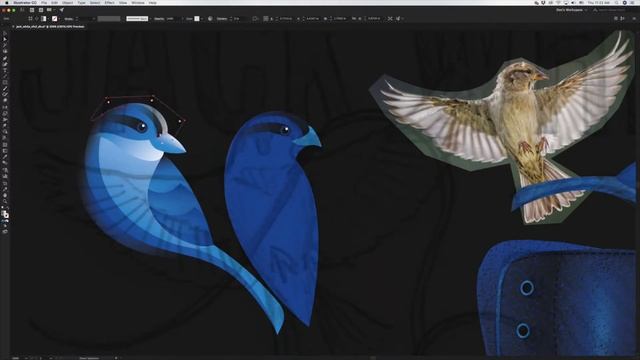
Task: Toggle constrain width and height proportions link
Action: [x=353, y=19]
